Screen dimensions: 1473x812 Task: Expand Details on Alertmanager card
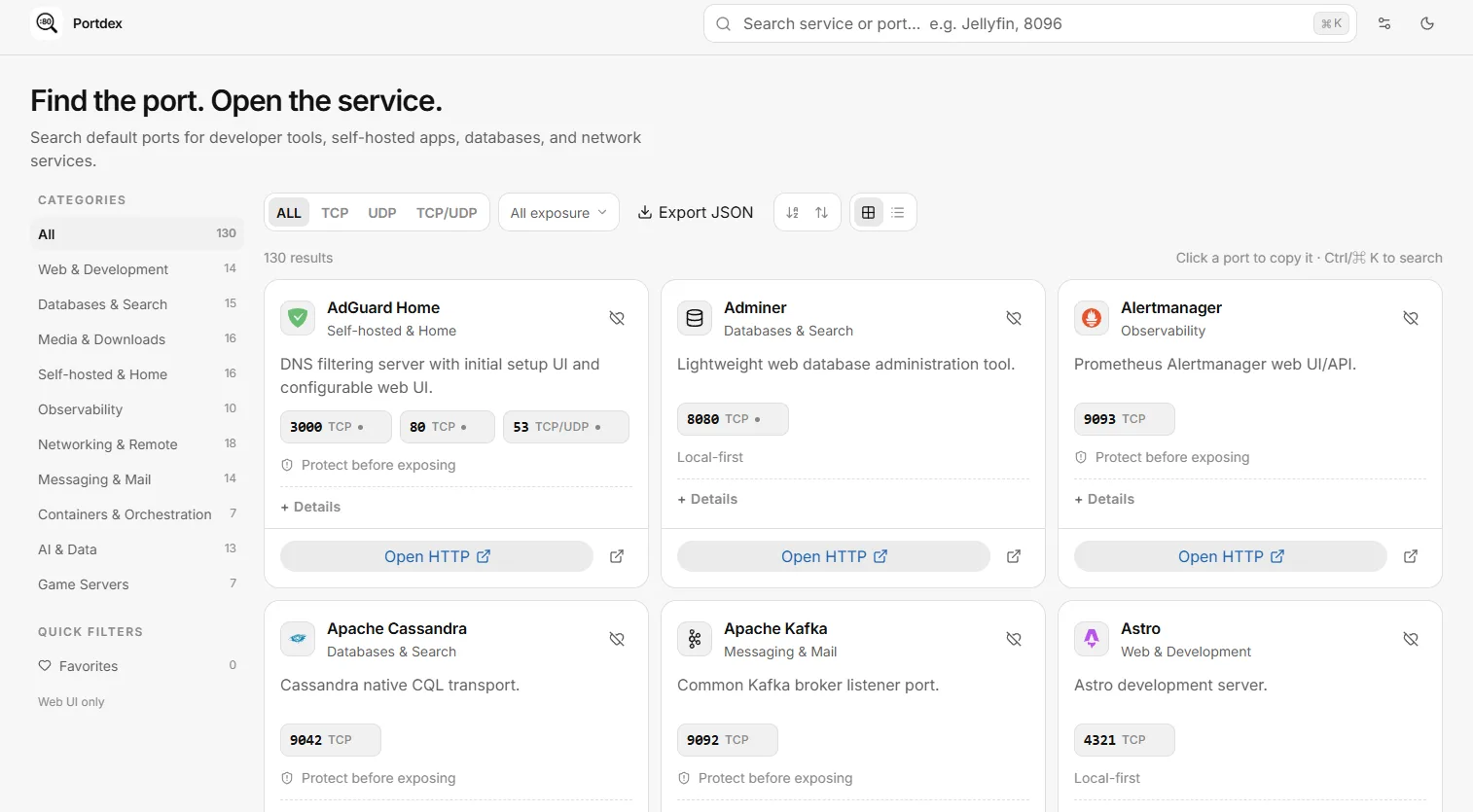[x=1104, y=499]
